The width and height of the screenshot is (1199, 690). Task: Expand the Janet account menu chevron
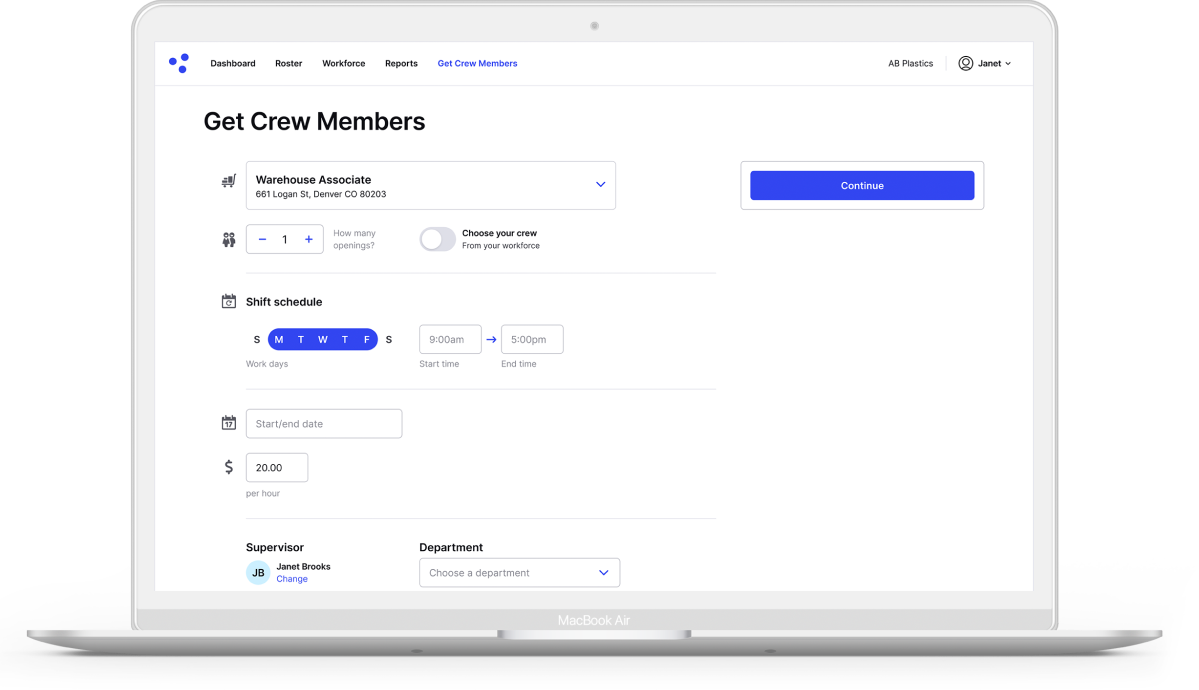click(1008, 63)
